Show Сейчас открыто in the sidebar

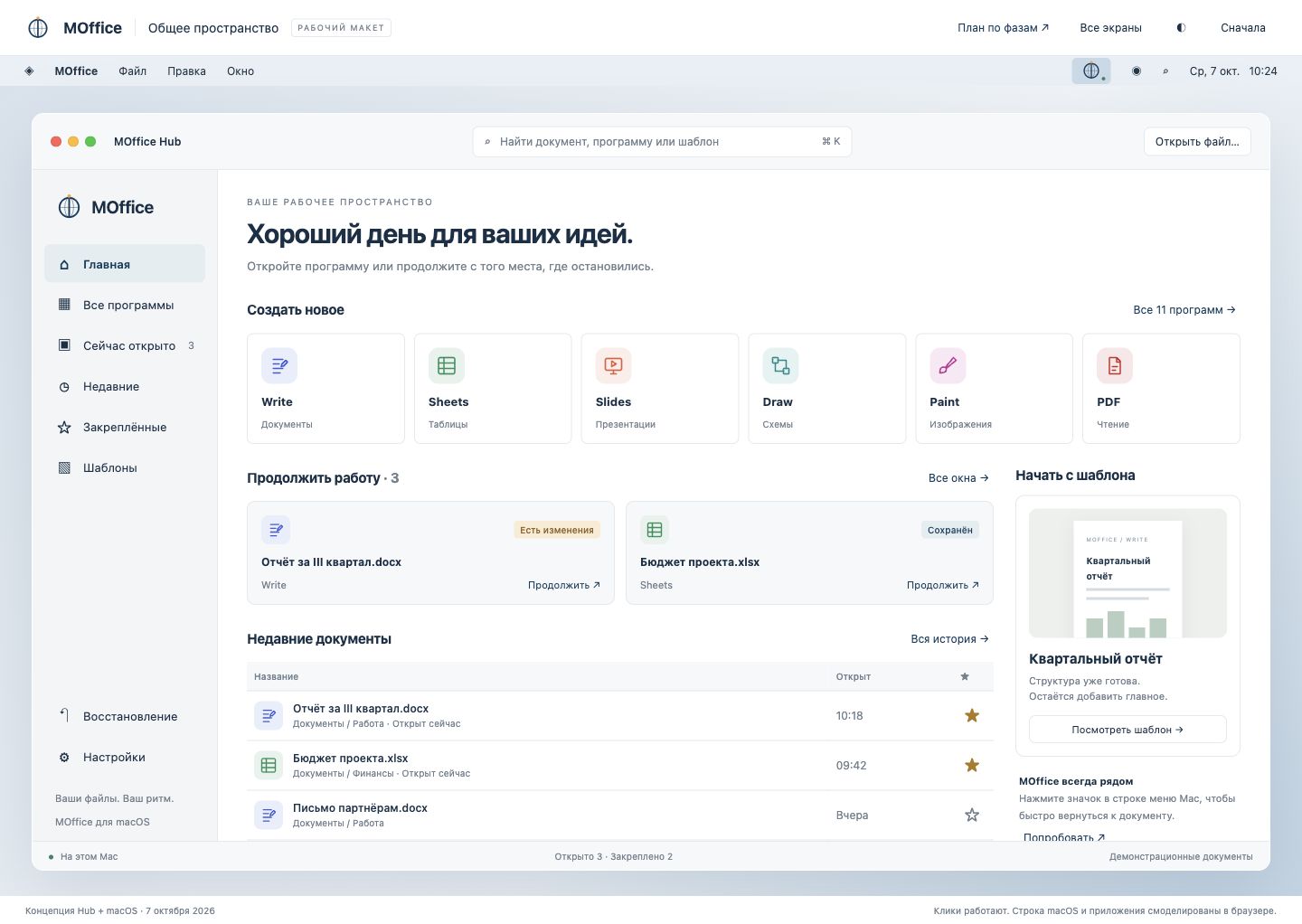click(125, 345)
